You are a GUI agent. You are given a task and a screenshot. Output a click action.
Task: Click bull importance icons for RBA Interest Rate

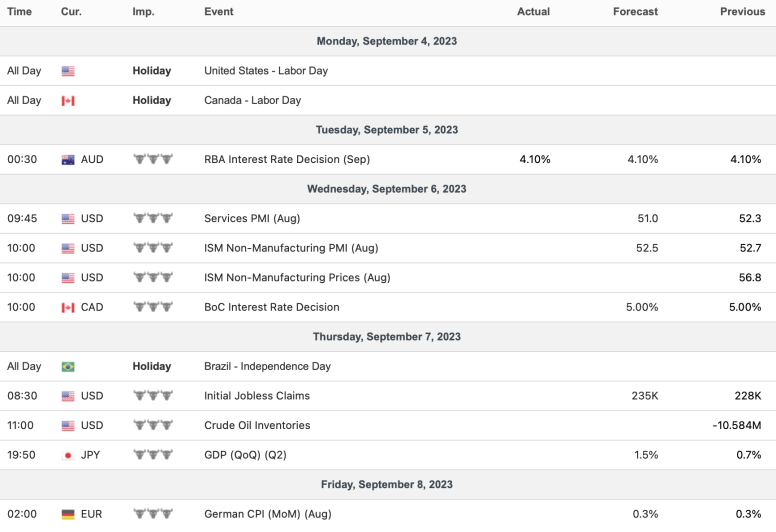[x=153, y=159]
